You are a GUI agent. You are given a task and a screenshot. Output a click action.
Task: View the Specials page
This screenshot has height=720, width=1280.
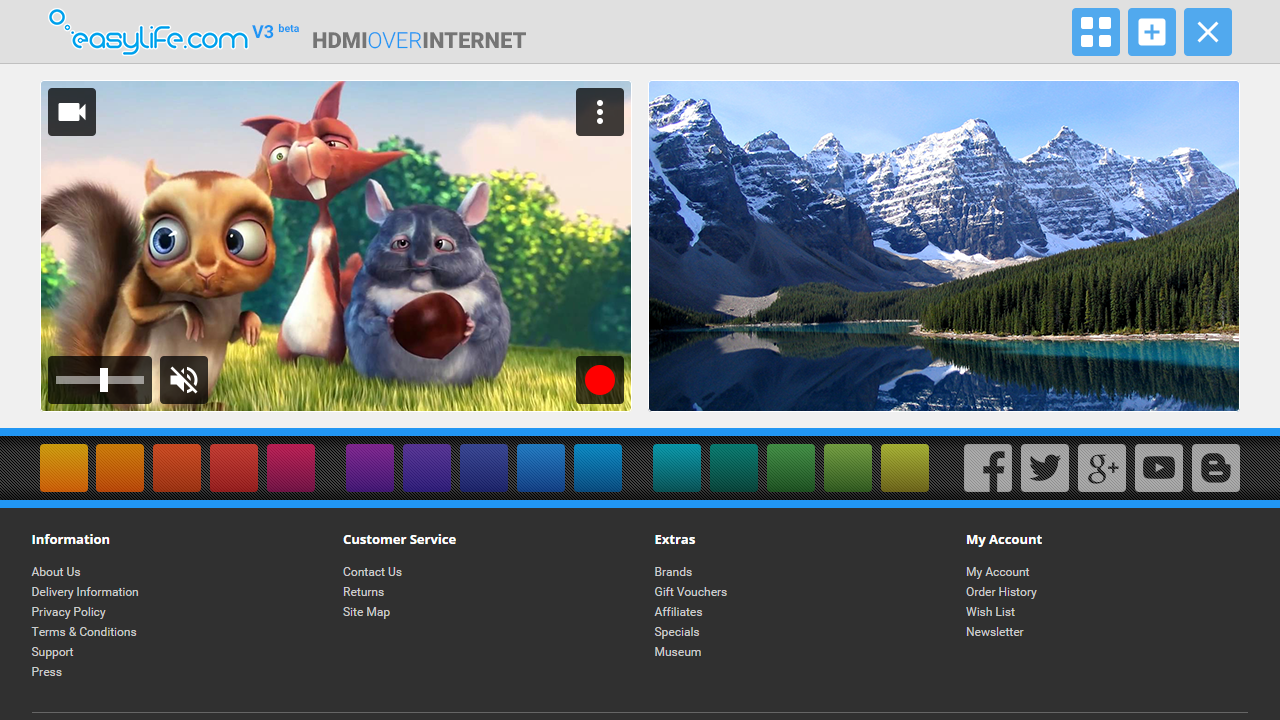[x=677, y=632]
